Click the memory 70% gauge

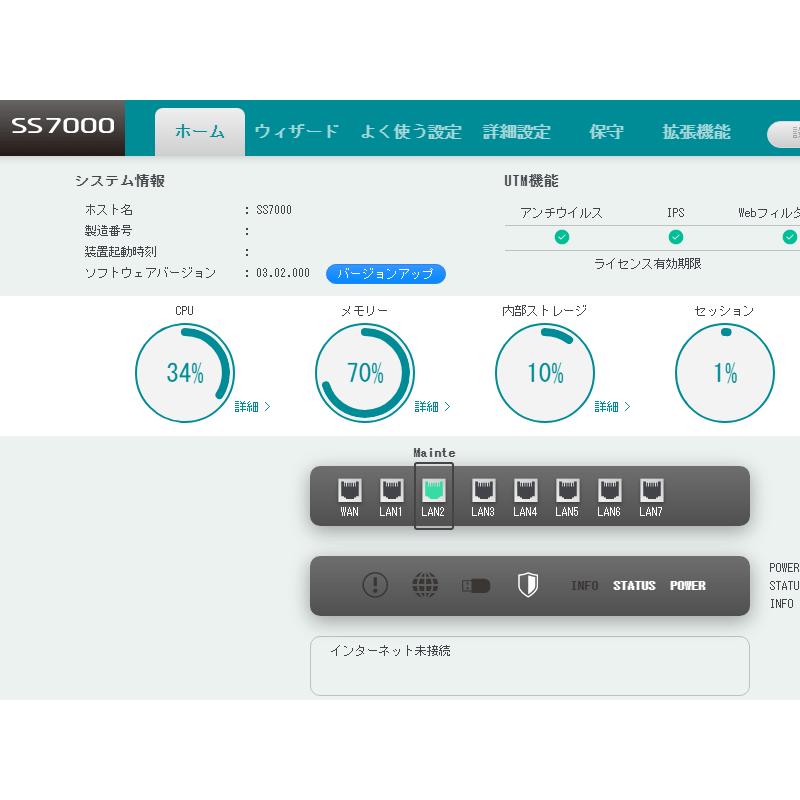(365, 373)
